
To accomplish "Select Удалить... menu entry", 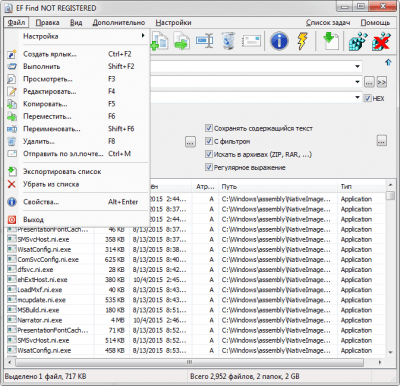I will pyautogui.click(x=77, y=141).
